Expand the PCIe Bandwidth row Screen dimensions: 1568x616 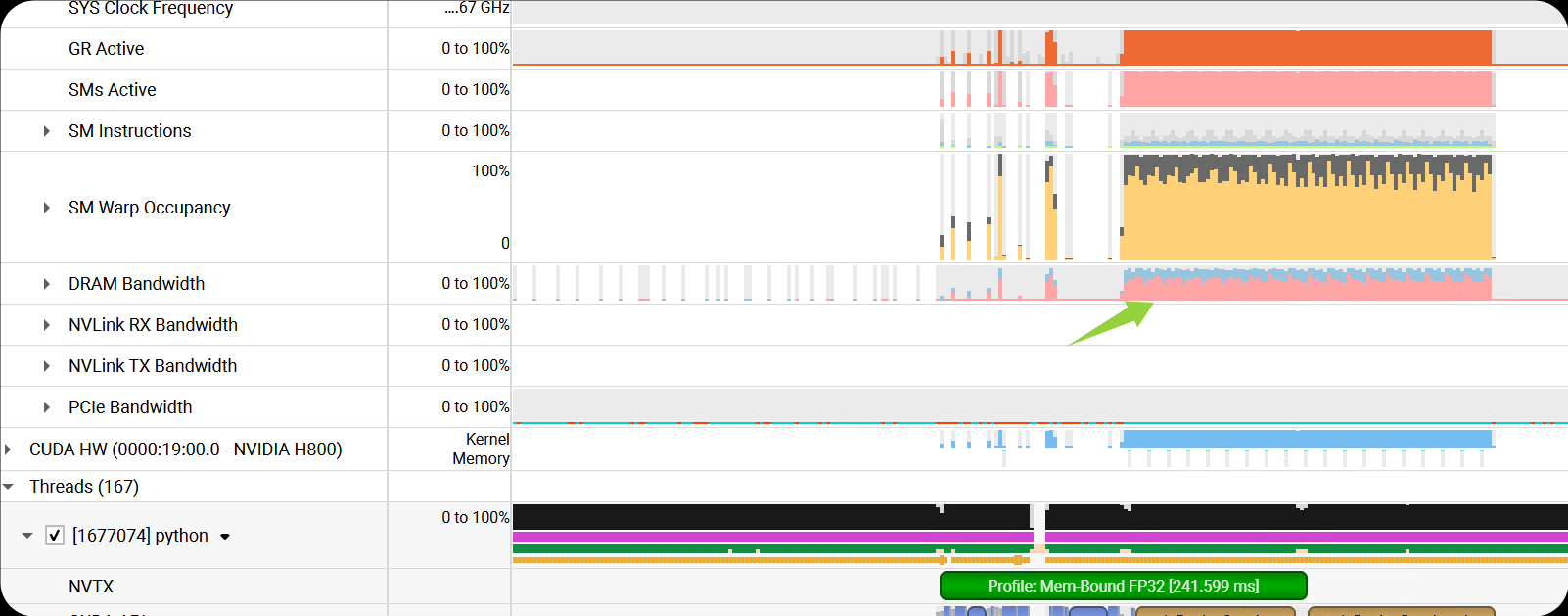(x=46, y=407)
